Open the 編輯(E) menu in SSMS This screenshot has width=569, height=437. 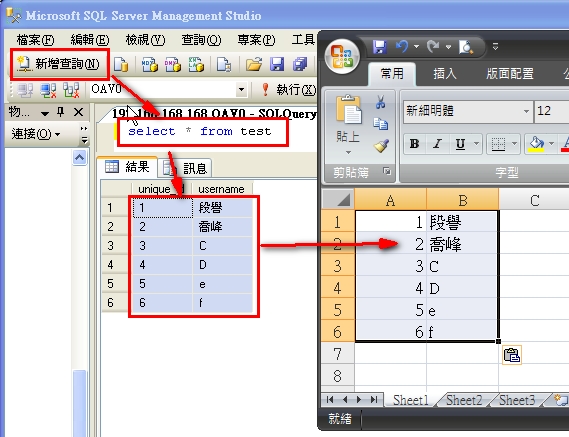pyautogui.click(x=90, y=40)
